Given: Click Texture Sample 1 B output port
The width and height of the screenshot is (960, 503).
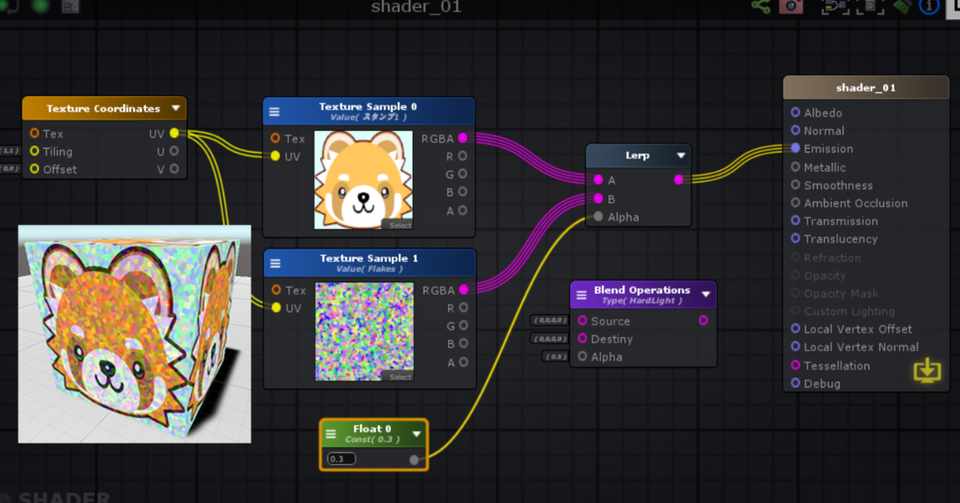Looking at the screenshot, I should pyautogui.click(x=463, y=343).
